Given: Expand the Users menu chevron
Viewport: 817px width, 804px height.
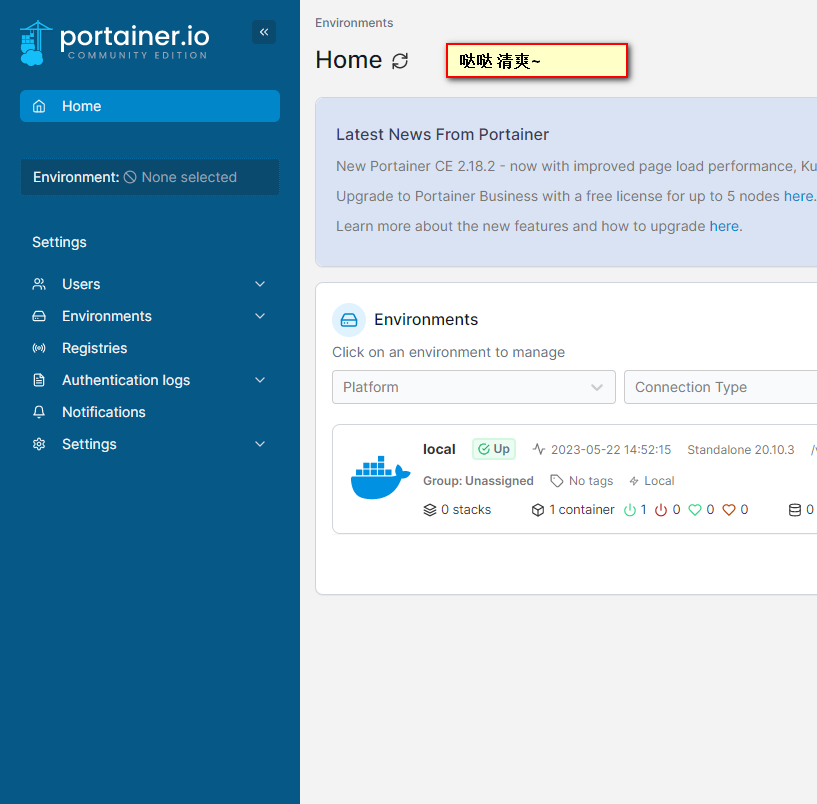Looking at the screenshot, I should pyautogui.click(x=260, y=284).
